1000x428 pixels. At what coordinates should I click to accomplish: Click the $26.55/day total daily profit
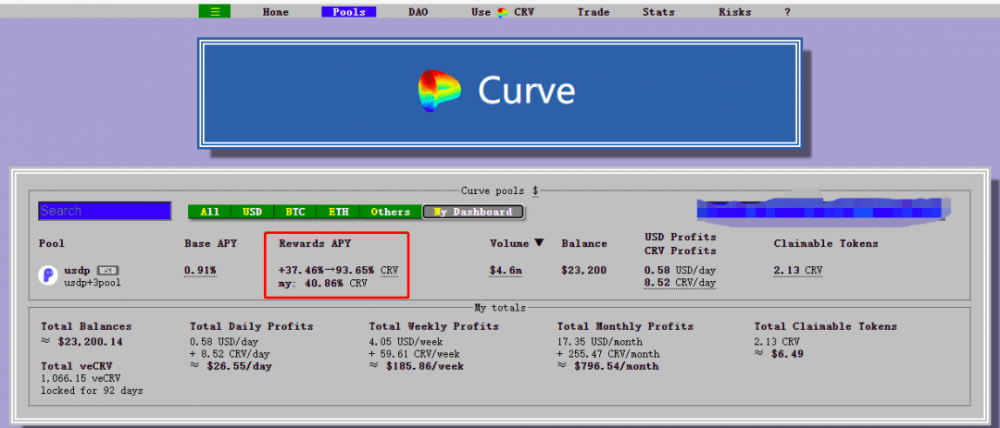[239, 367]
